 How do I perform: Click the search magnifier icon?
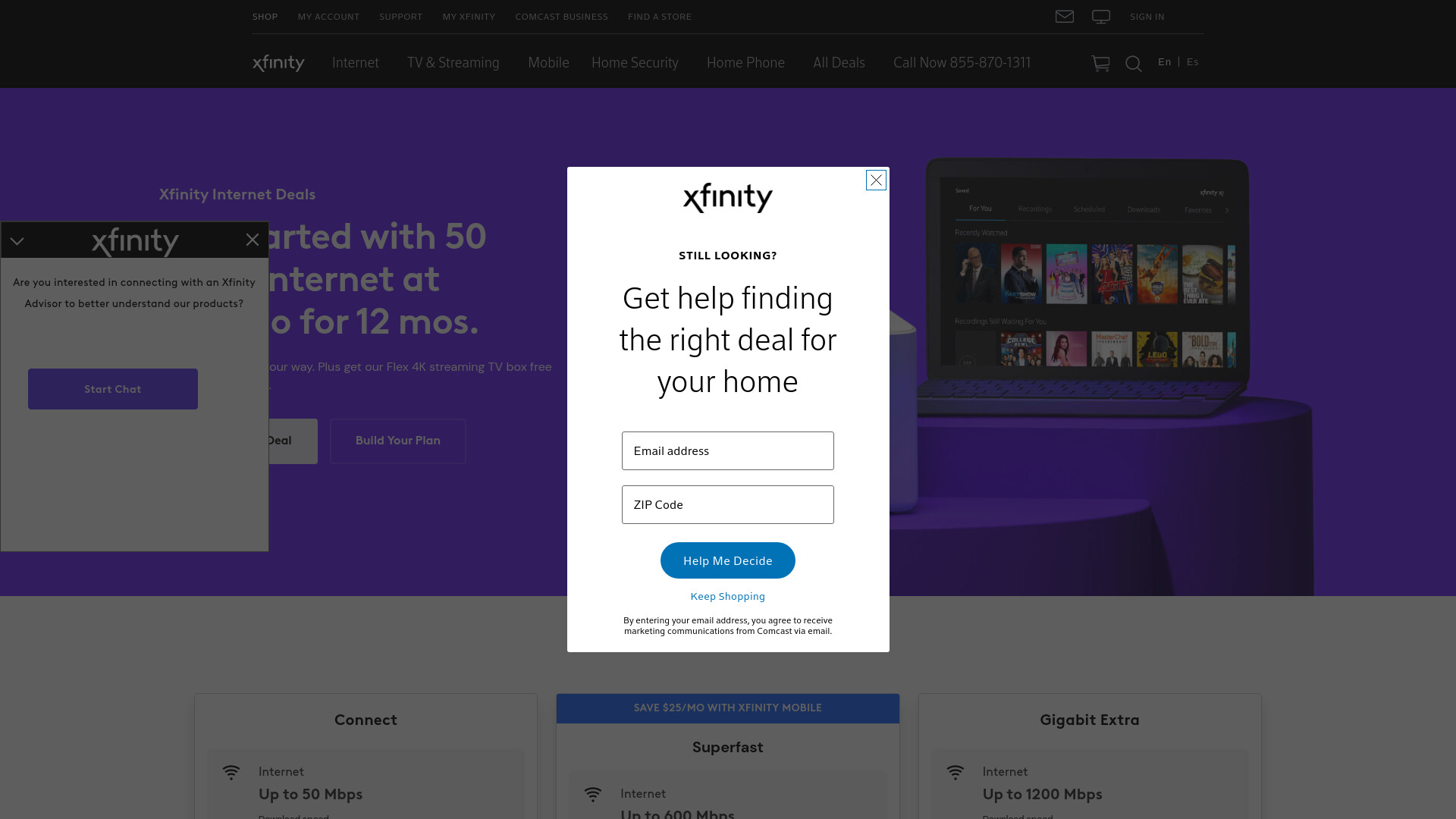[1134, 64]
